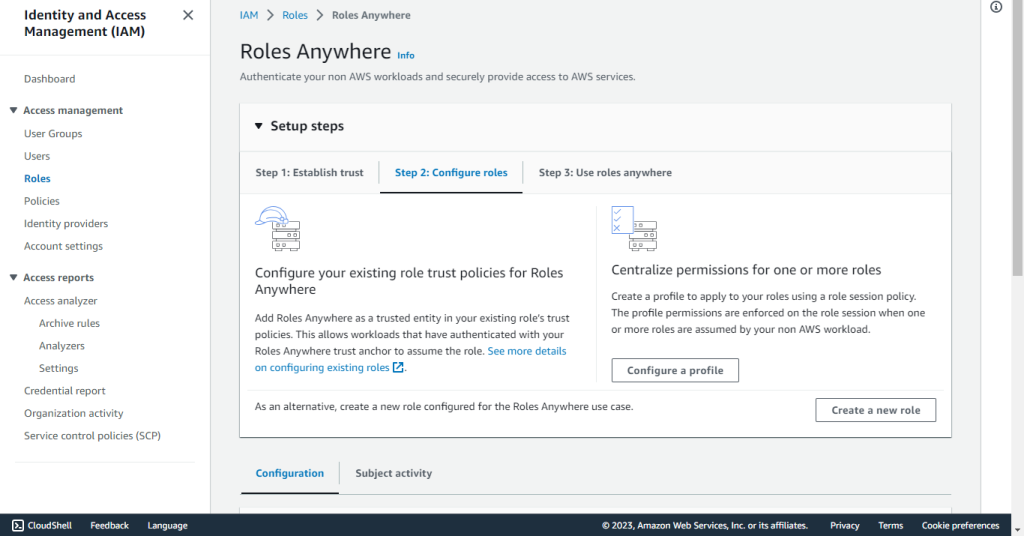Open Credential report in the sidebar
The width and height of the screenshot is (1024, 536).
(x=65, y=390)
